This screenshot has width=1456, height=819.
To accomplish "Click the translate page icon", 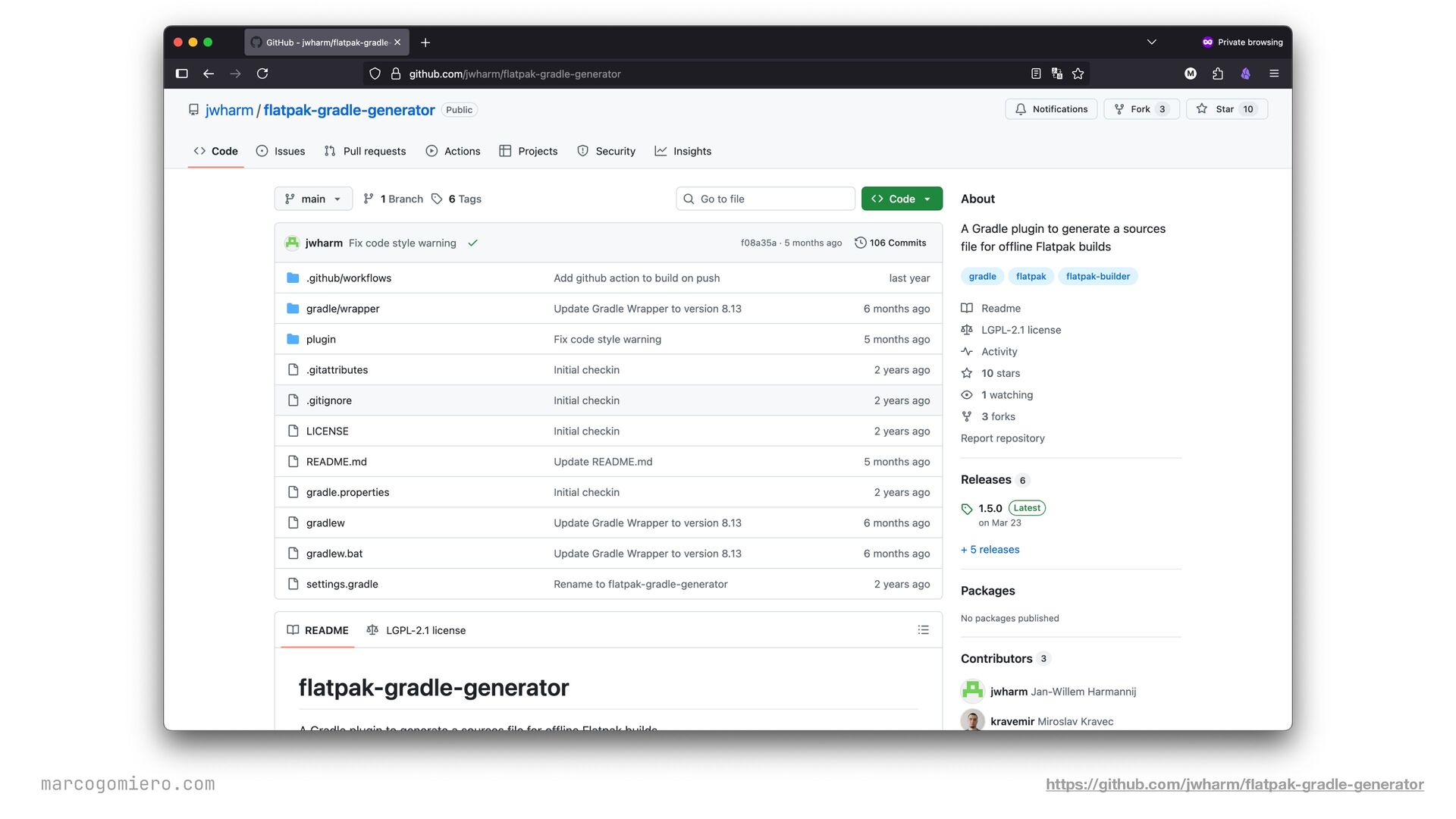I will click(1057, 74).
